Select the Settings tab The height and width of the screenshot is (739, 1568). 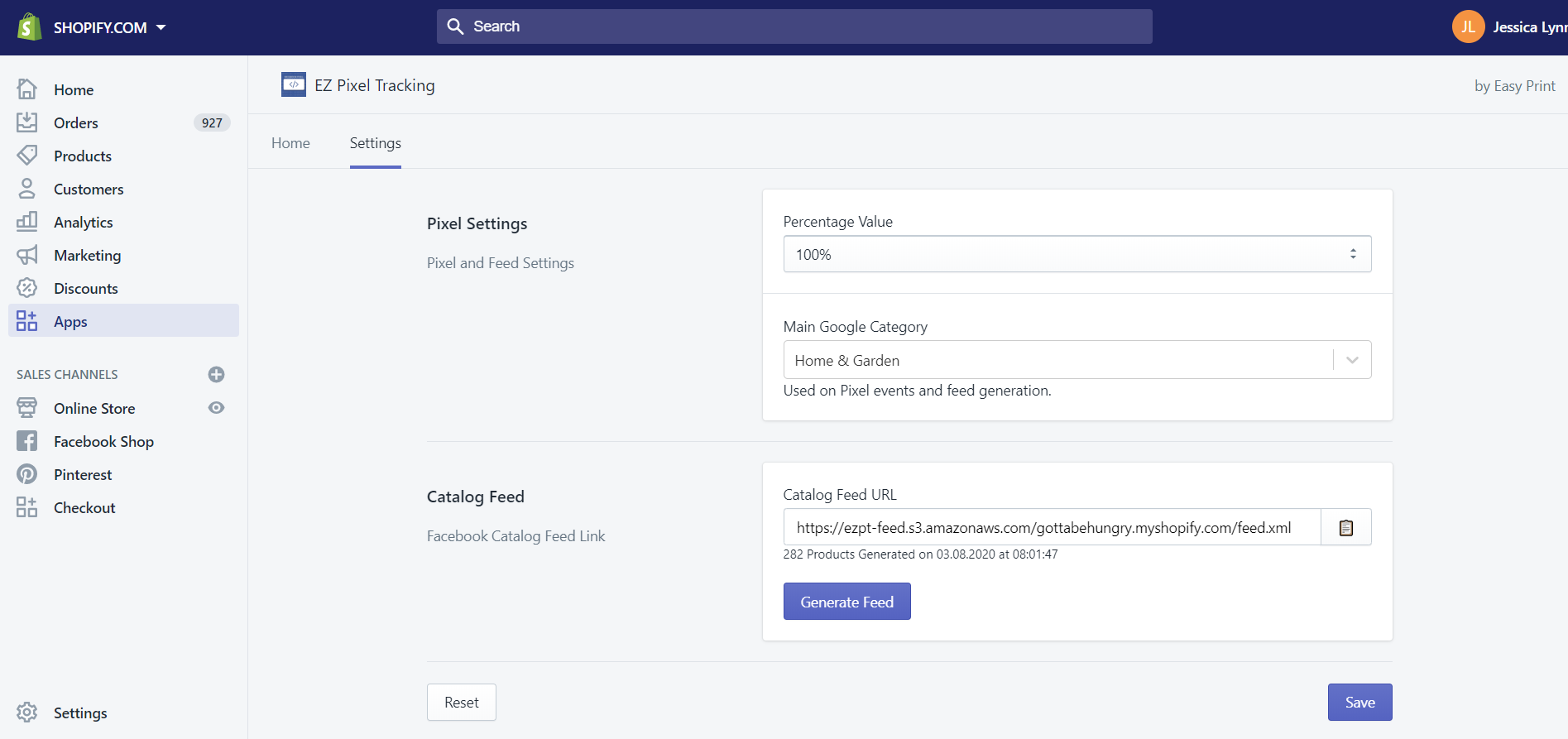coord(375,143)
